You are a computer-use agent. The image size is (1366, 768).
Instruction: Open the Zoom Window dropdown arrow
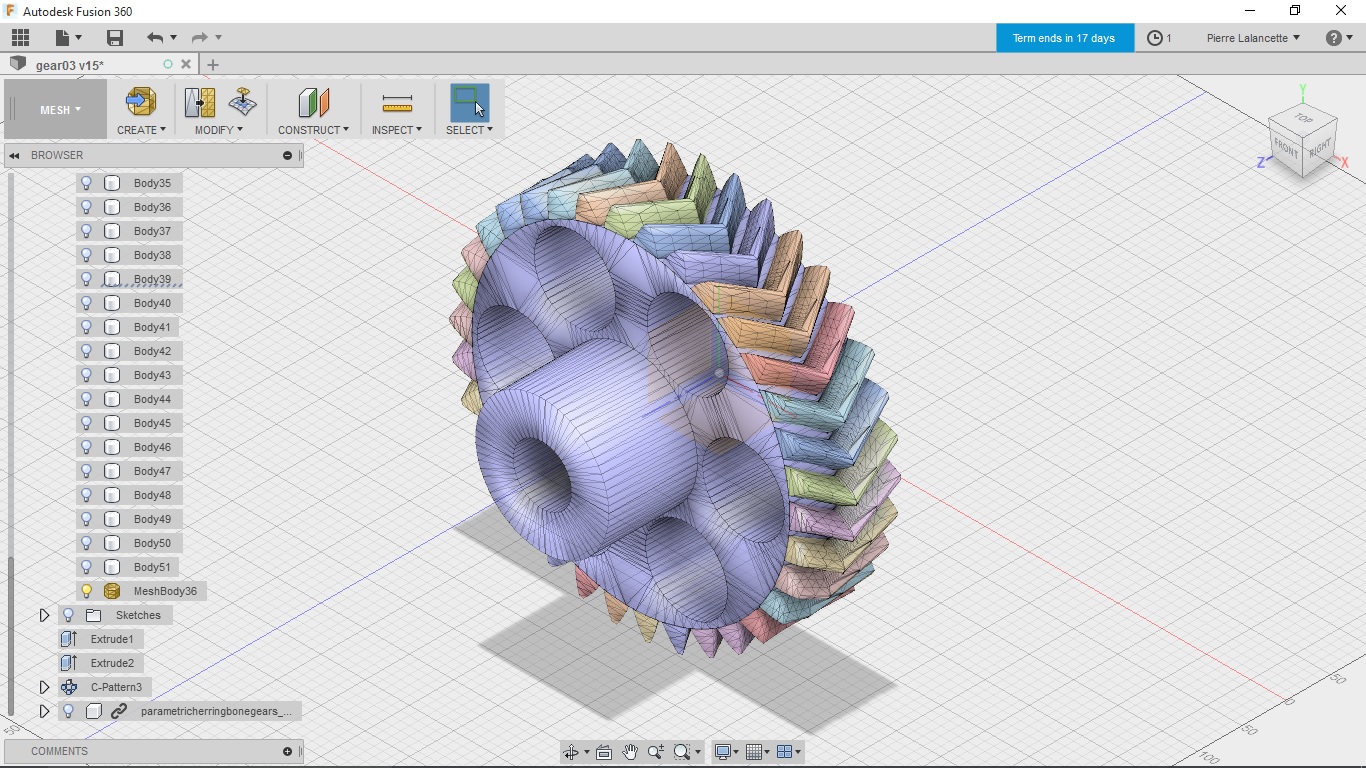point(696,753)
